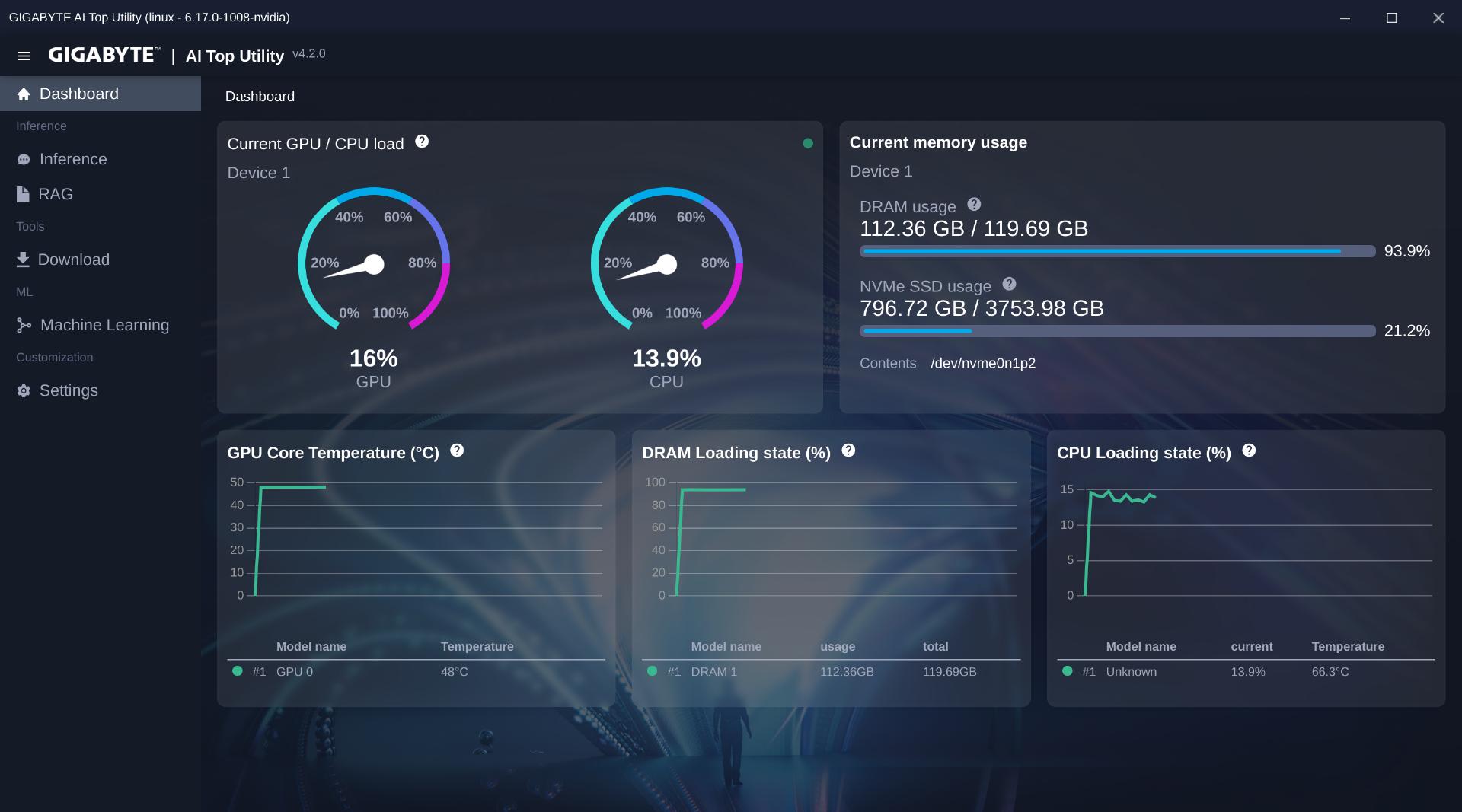Screen dimensions: 1462x812
Task: Click the DRAM Loading state line chart
Action: [831, 539]
